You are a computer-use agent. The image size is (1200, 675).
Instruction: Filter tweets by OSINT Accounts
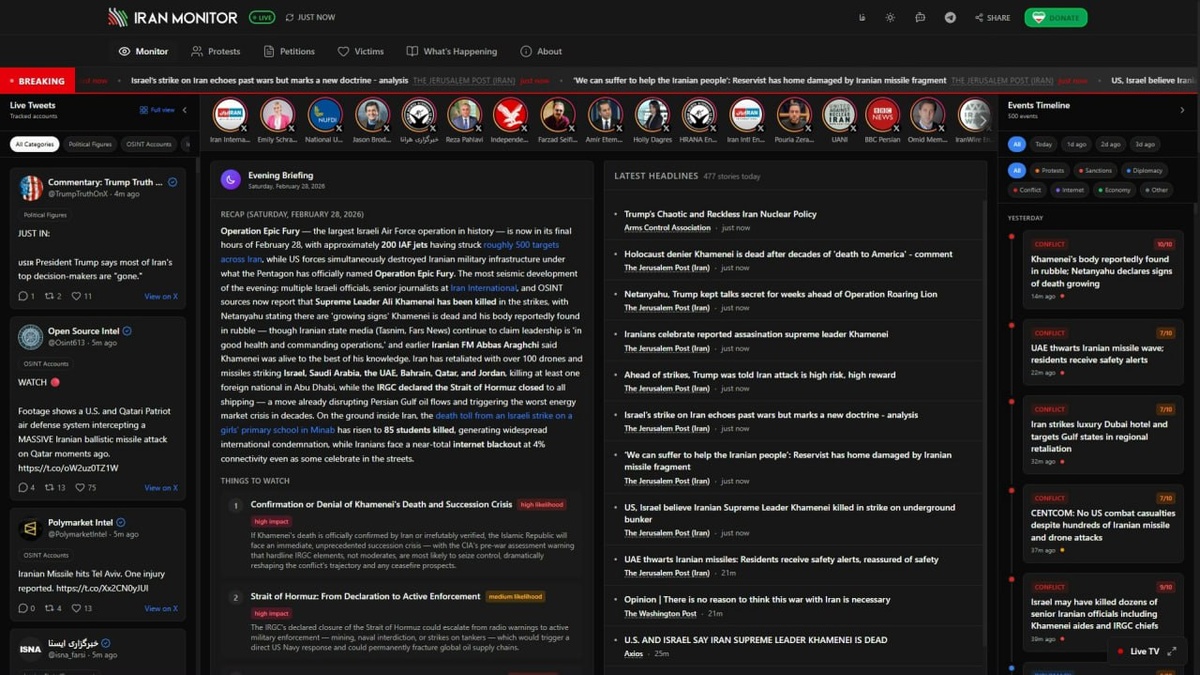[149, 144]
